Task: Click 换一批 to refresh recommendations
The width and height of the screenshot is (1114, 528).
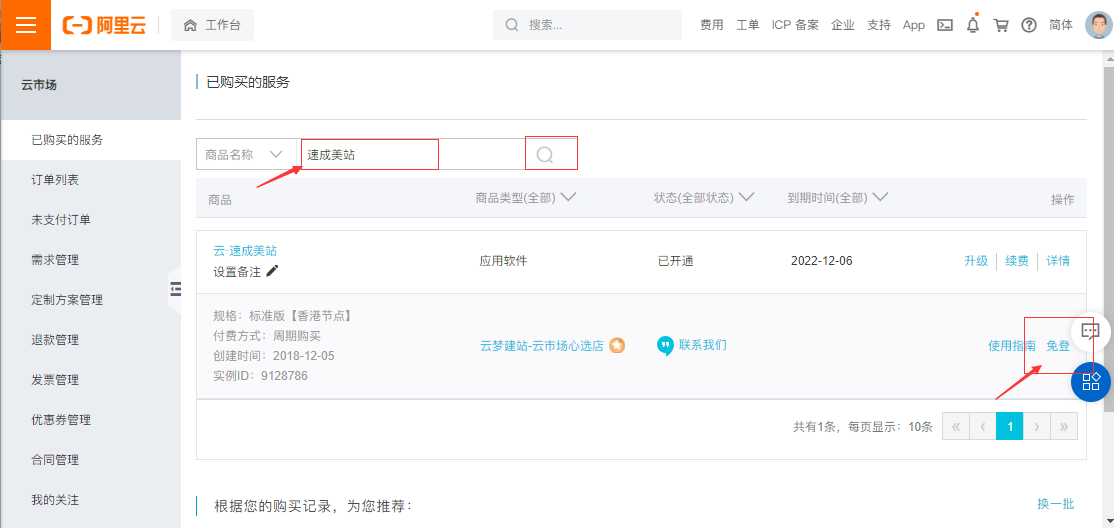Action: pos(1056,504)
